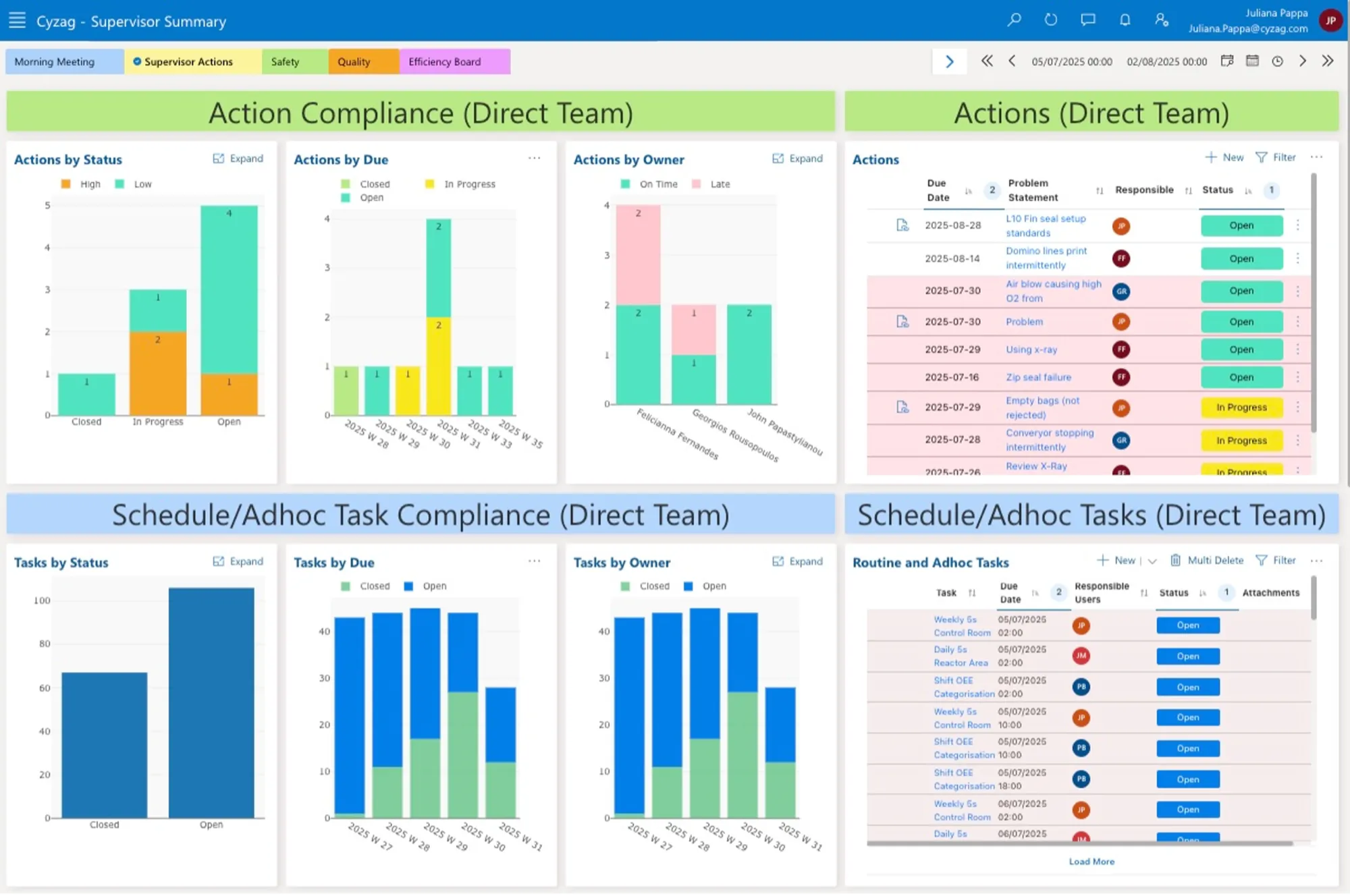Click the refresh icon in header
Image resolution: width=1350 pixels, height=896 pixels.
[x=1051, y=20]
